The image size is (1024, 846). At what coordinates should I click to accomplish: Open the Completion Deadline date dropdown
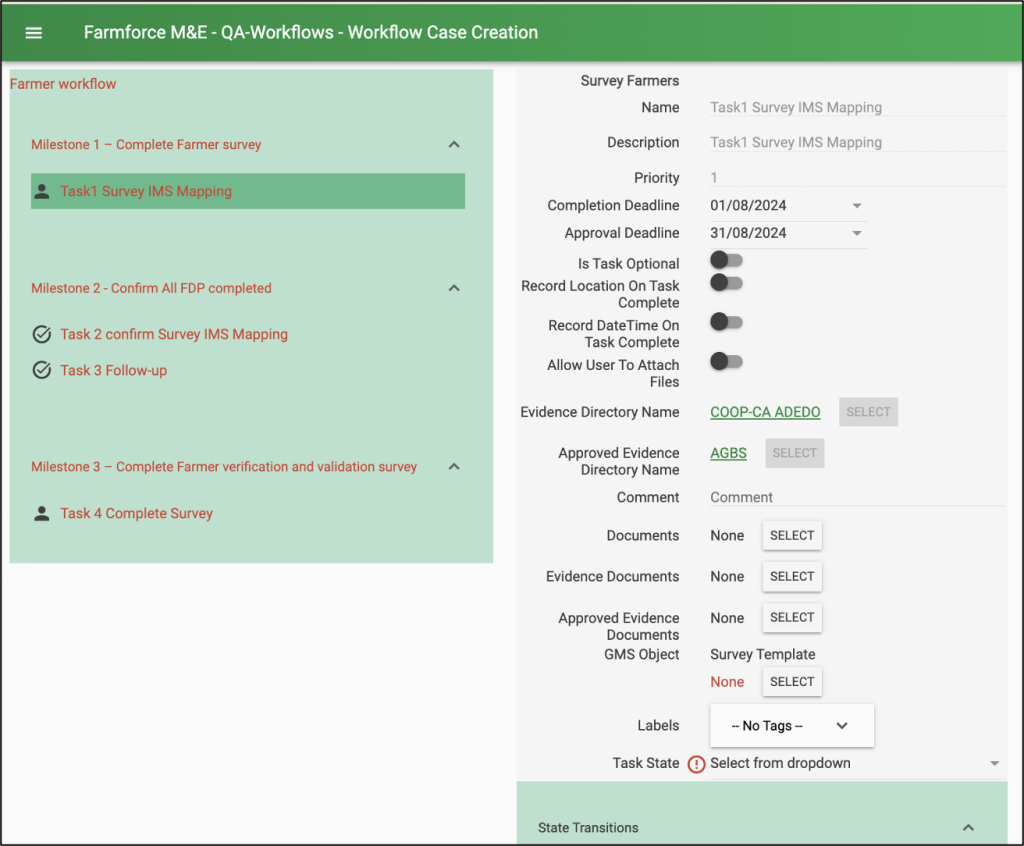click(x=857, y=206)
